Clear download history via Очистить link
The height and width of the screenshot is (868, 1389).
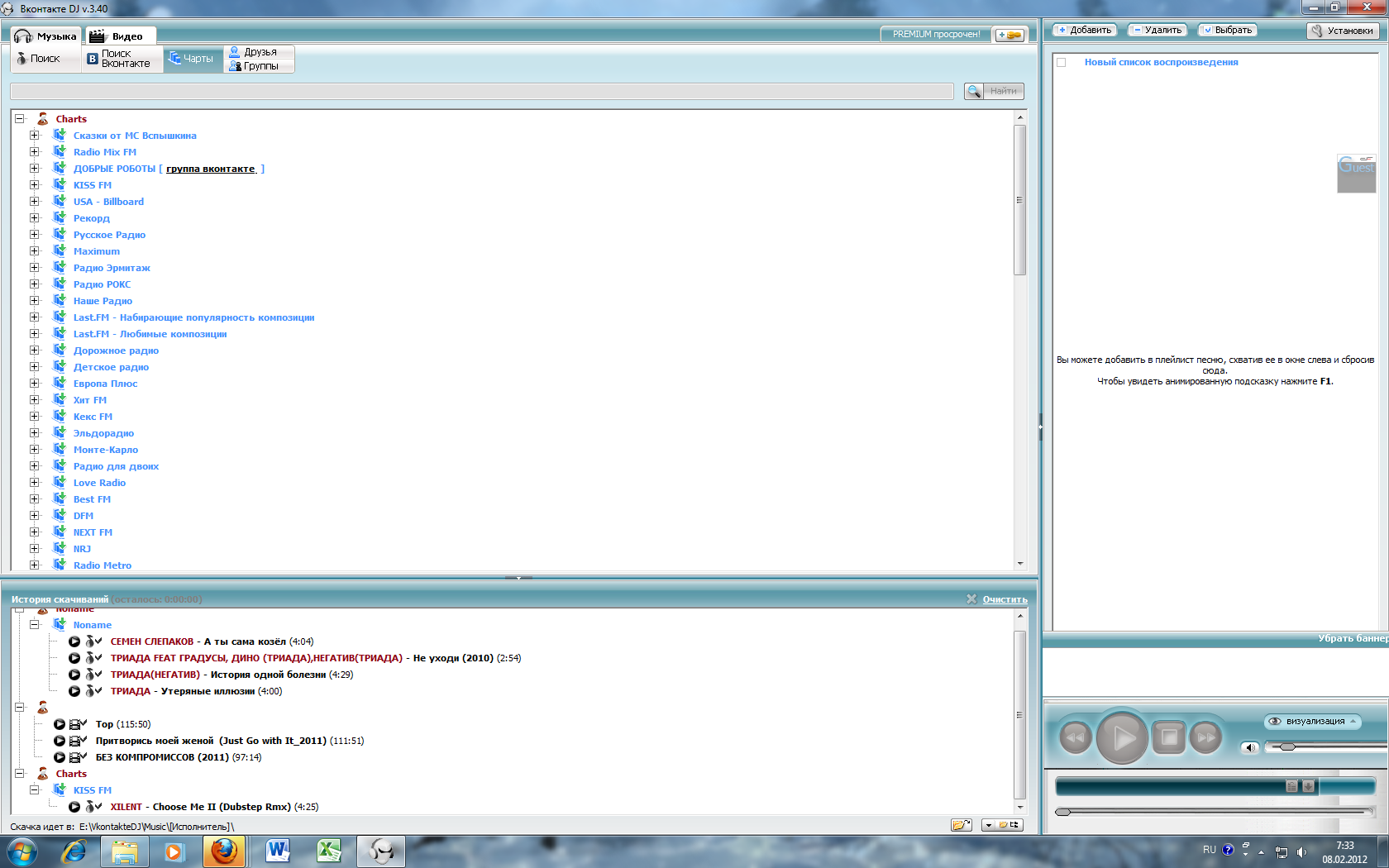[1005, 599]
